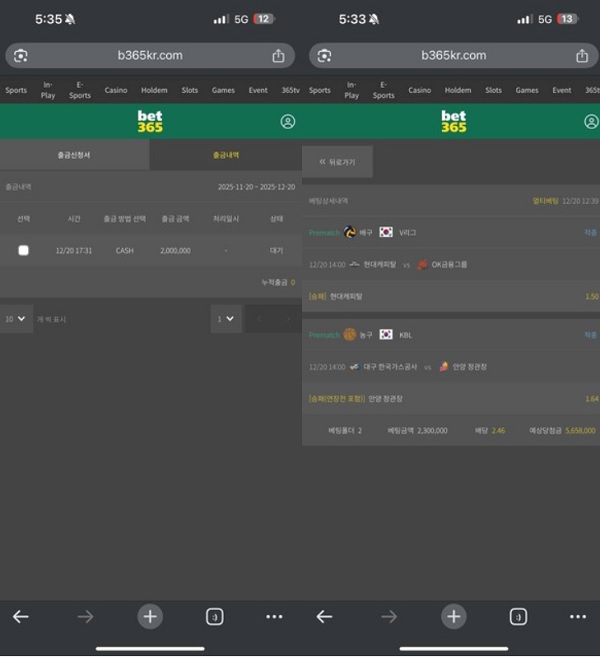Image resolution: width=600 pixels, height=657 pixels.
Task: Select the 출금신청서 tab
Action: [75, 155]
